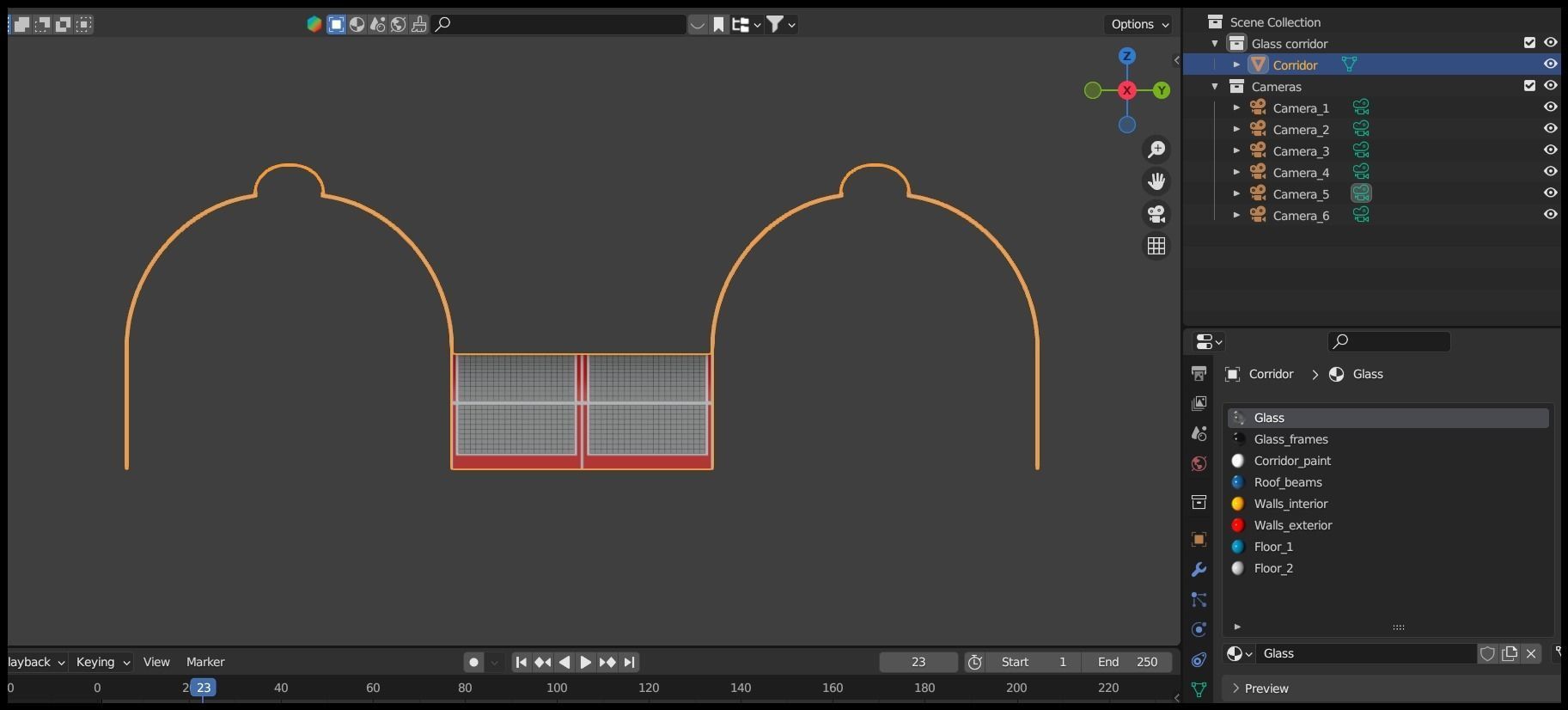Hide Camera_6 using its eye icon

pos(1550,214)
